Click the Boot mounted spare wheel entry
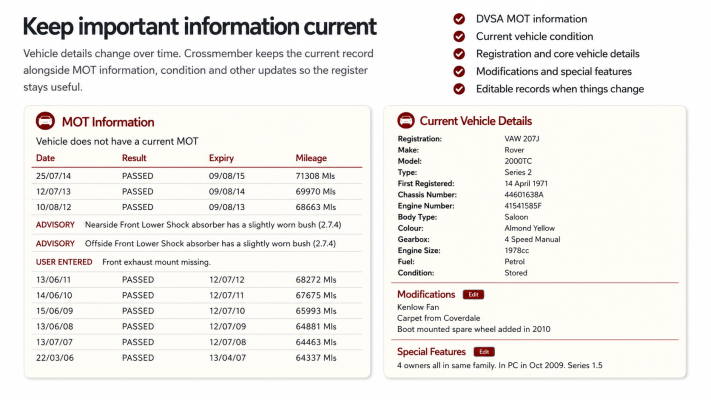This screenshot has height=400, width=711. pos(474,329)
